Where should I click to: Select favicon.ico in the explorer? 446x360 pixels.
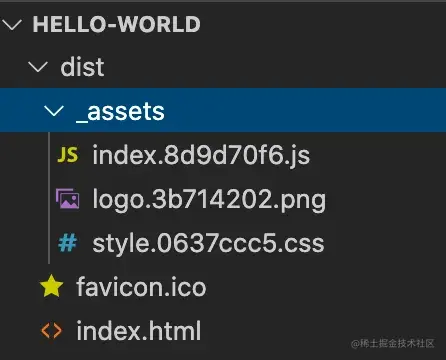[141, 287]
